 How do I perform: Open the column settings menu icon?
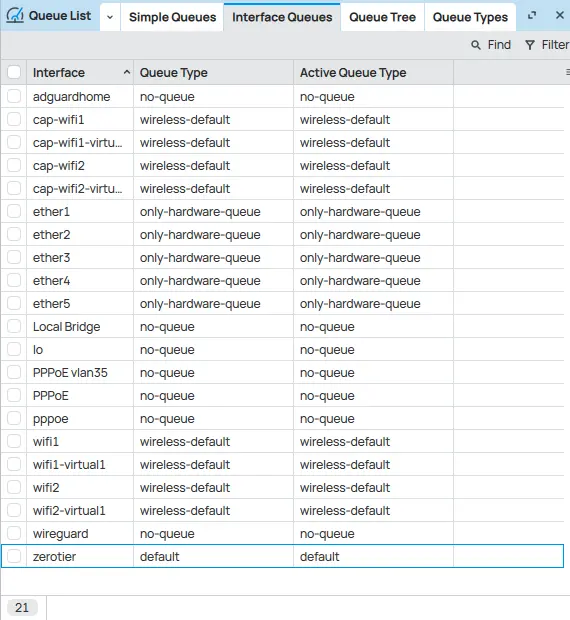pyautogui.click(x=568, y=72)
